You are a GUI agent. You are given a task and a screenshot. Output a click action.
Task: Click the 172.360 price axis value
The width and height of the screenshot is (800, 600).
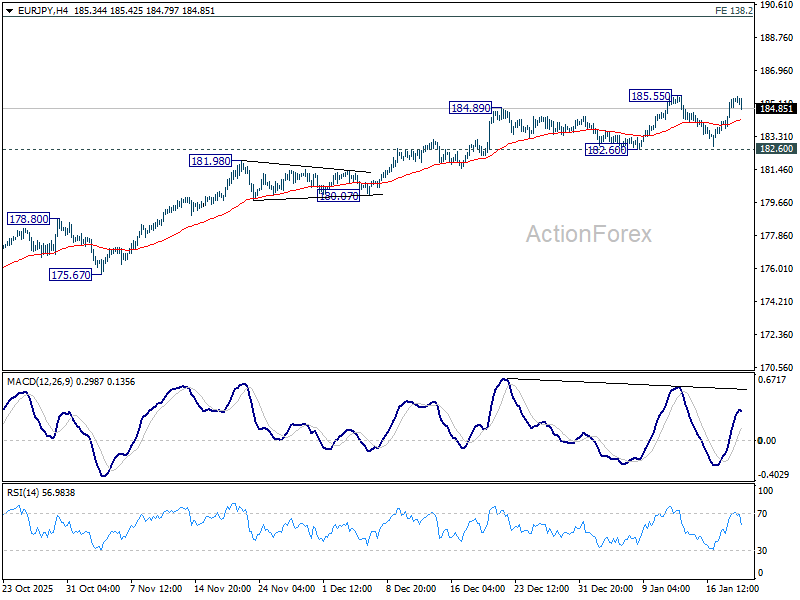(x=777, y=335)
